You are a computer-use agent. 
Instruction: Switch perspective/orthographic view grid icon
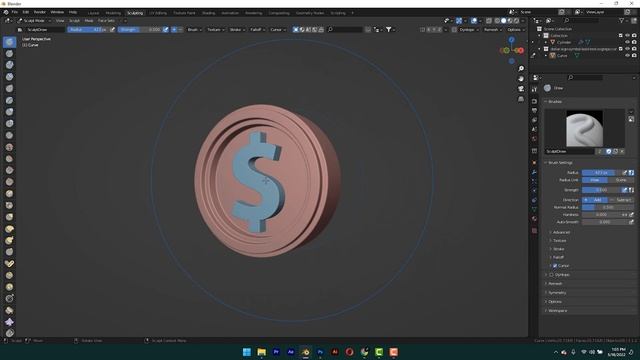coord(521,99)
